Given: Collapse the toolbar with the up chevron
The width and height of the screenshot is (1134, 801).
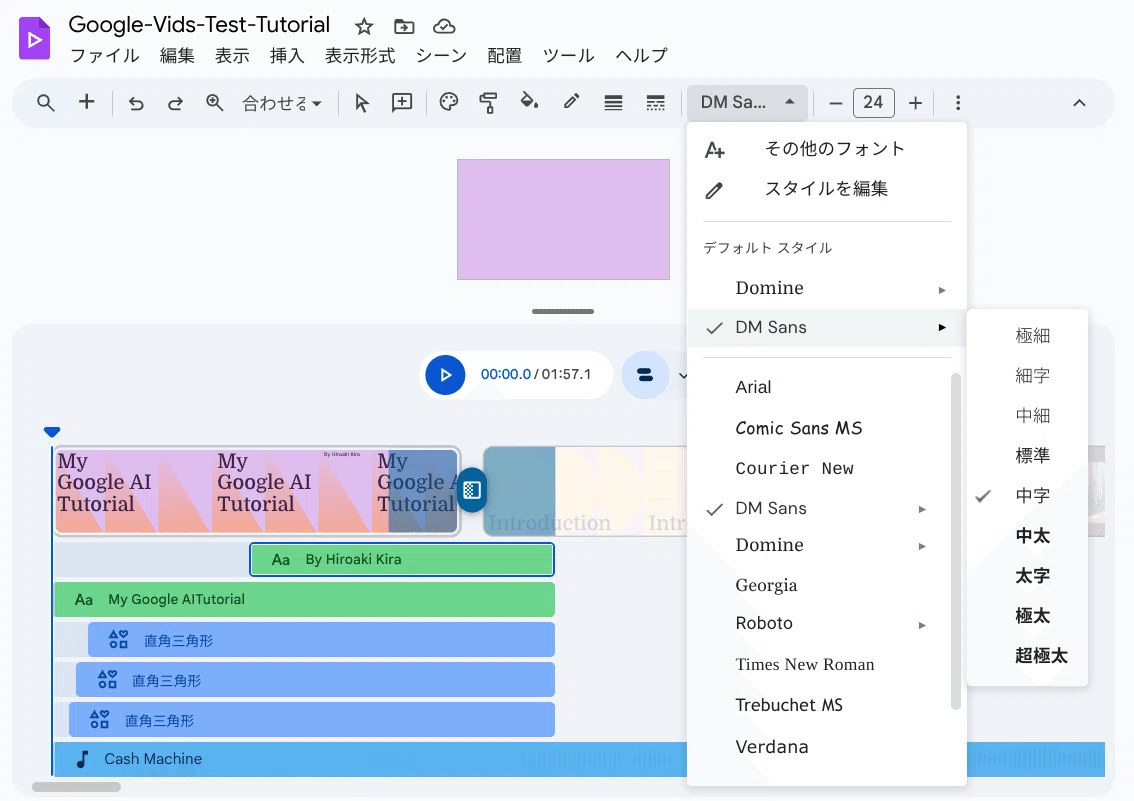Looking at the screenshot, I should click(1079, 103).
